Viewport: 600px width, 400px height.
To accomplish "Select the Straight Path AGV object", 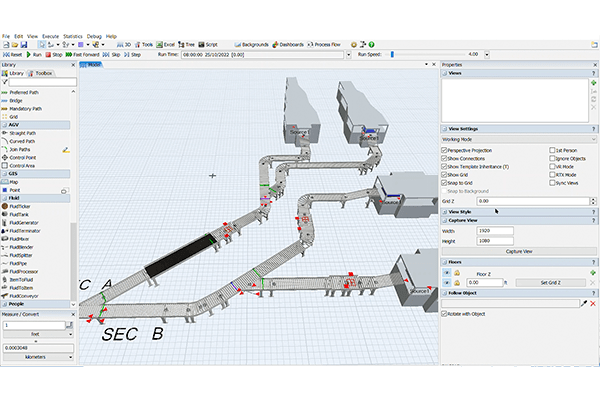I will [22, 132].
